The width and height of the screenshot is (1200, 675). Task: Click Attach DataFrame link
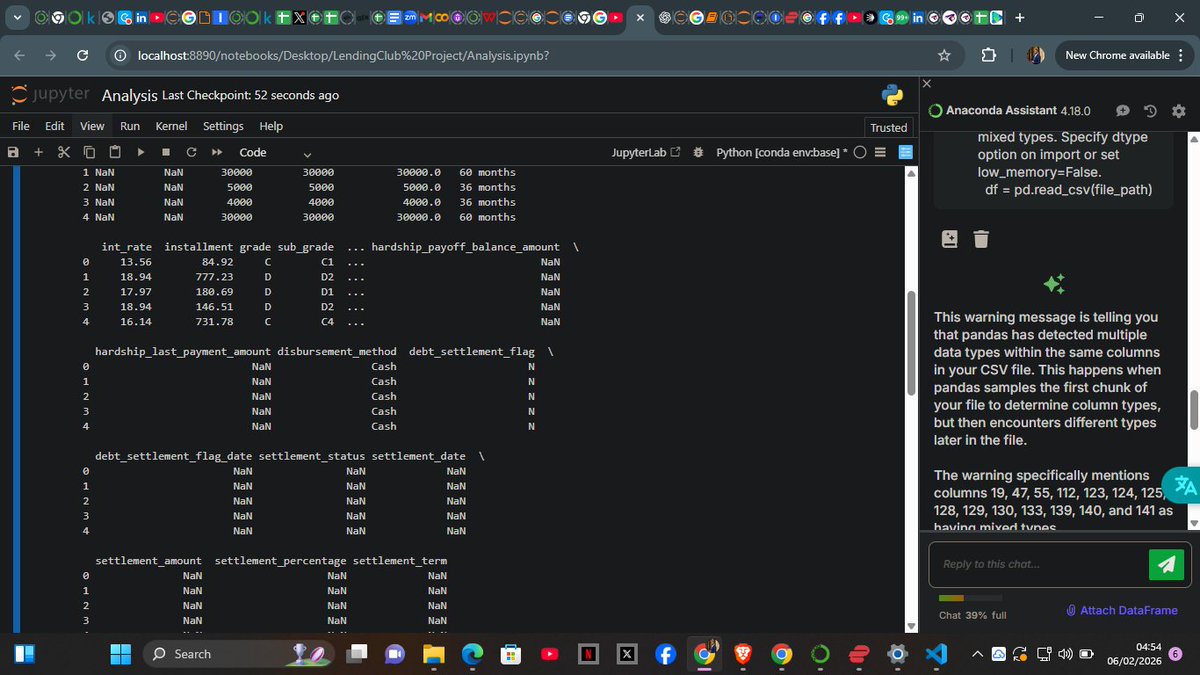pos(1122,610)
